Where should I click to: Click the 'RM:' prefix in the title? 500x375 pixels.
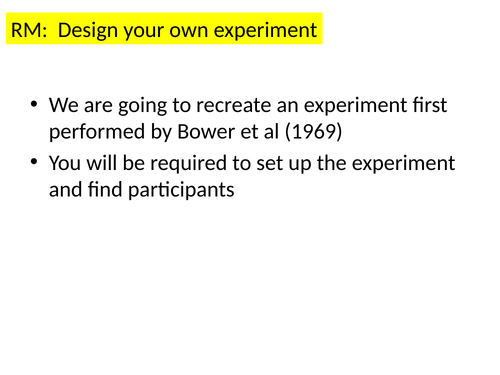(29, 30)
